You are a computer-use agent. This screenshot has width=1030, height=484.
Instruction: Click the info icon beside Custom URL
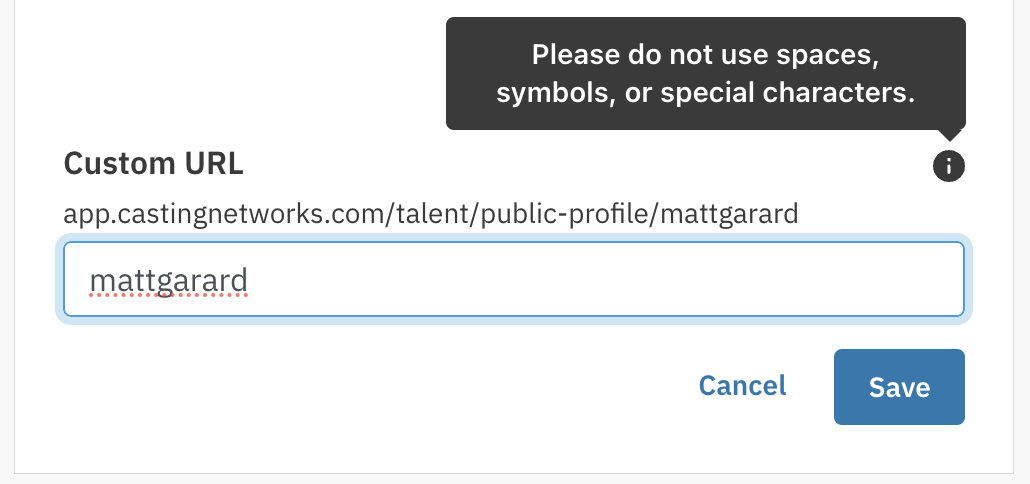[x=949, y=166]
